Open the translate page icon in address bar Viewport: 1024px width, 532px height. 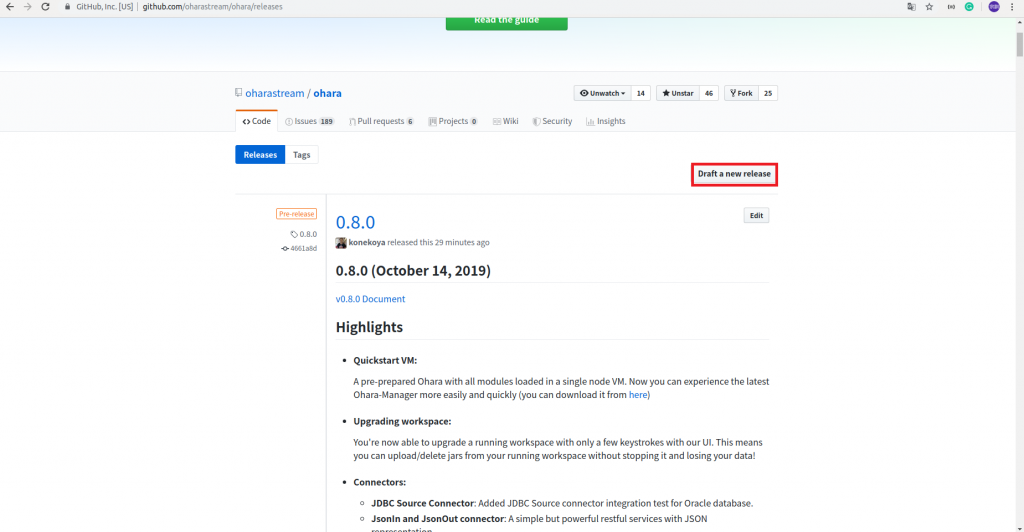pyautogui.click(x=911, y=7)
